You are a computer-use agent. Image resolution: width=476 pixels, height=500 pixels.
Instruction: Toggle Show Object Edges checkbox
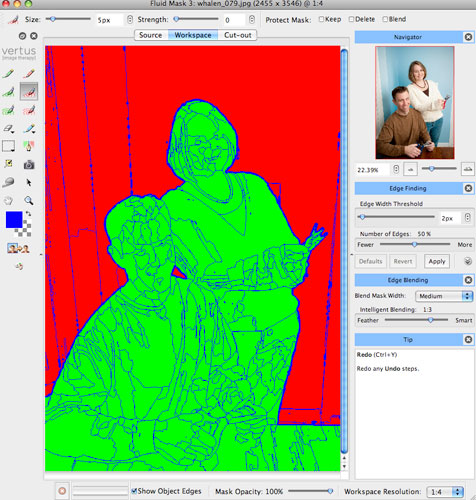(x=134, y=491)
